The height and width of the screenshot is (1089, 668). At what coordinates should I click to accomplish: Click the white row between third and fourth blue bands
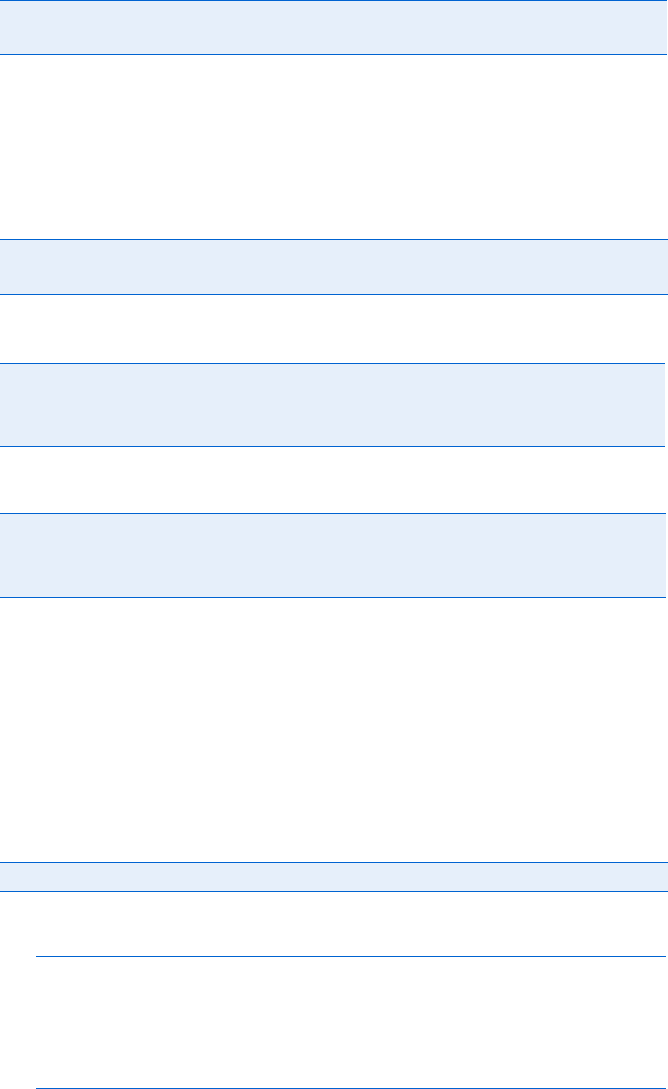tap(333, 479)
